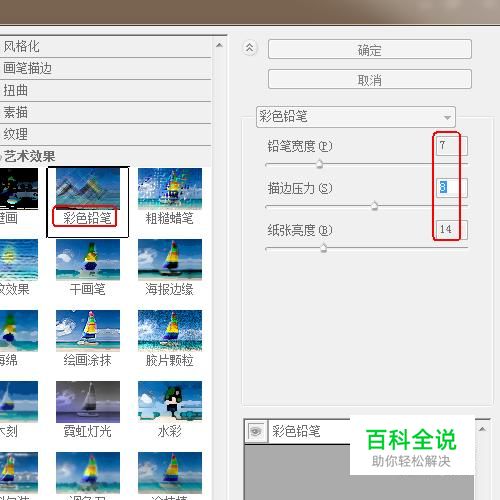Toggle visibility of the 彩色铅笔 effect layer
The height and width of the screenshot is (500, 500).
click(x=256, y=431)
